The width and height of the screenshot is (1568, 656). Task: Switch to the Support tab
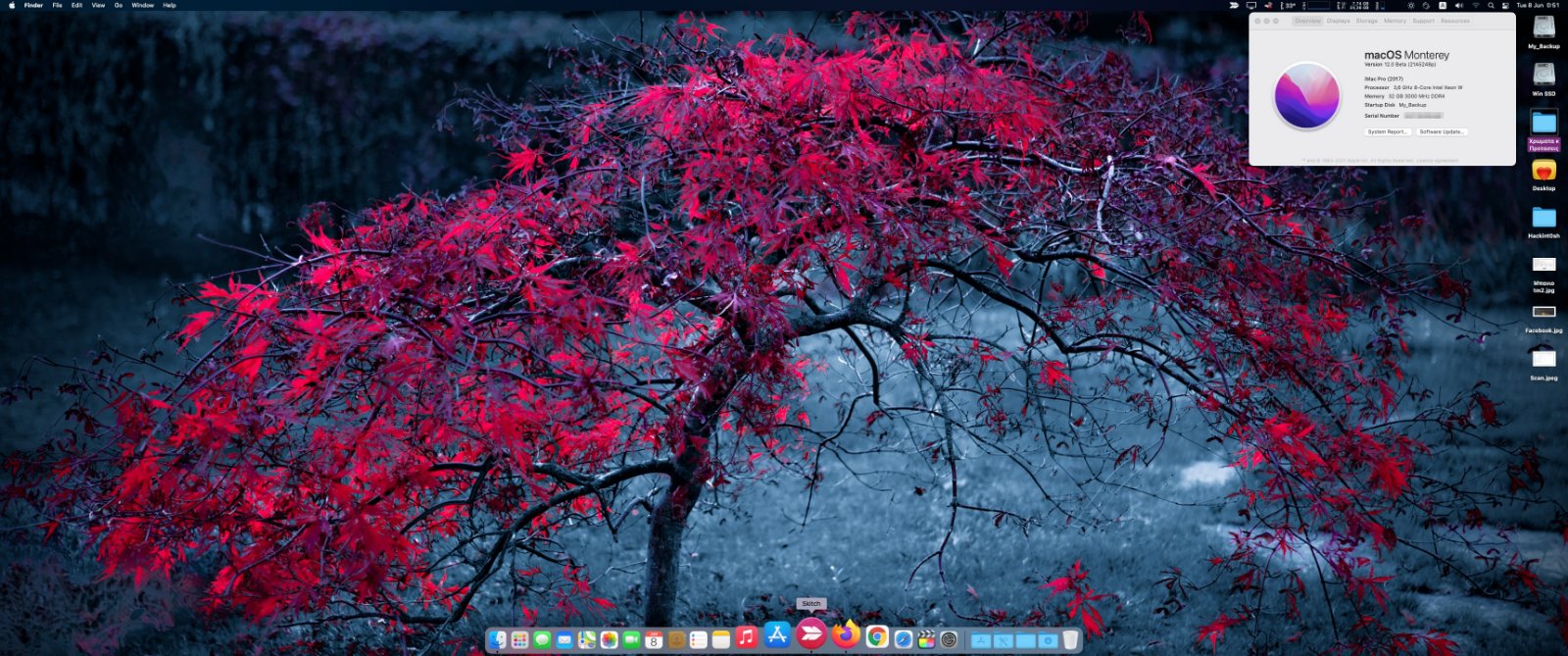1423,21
